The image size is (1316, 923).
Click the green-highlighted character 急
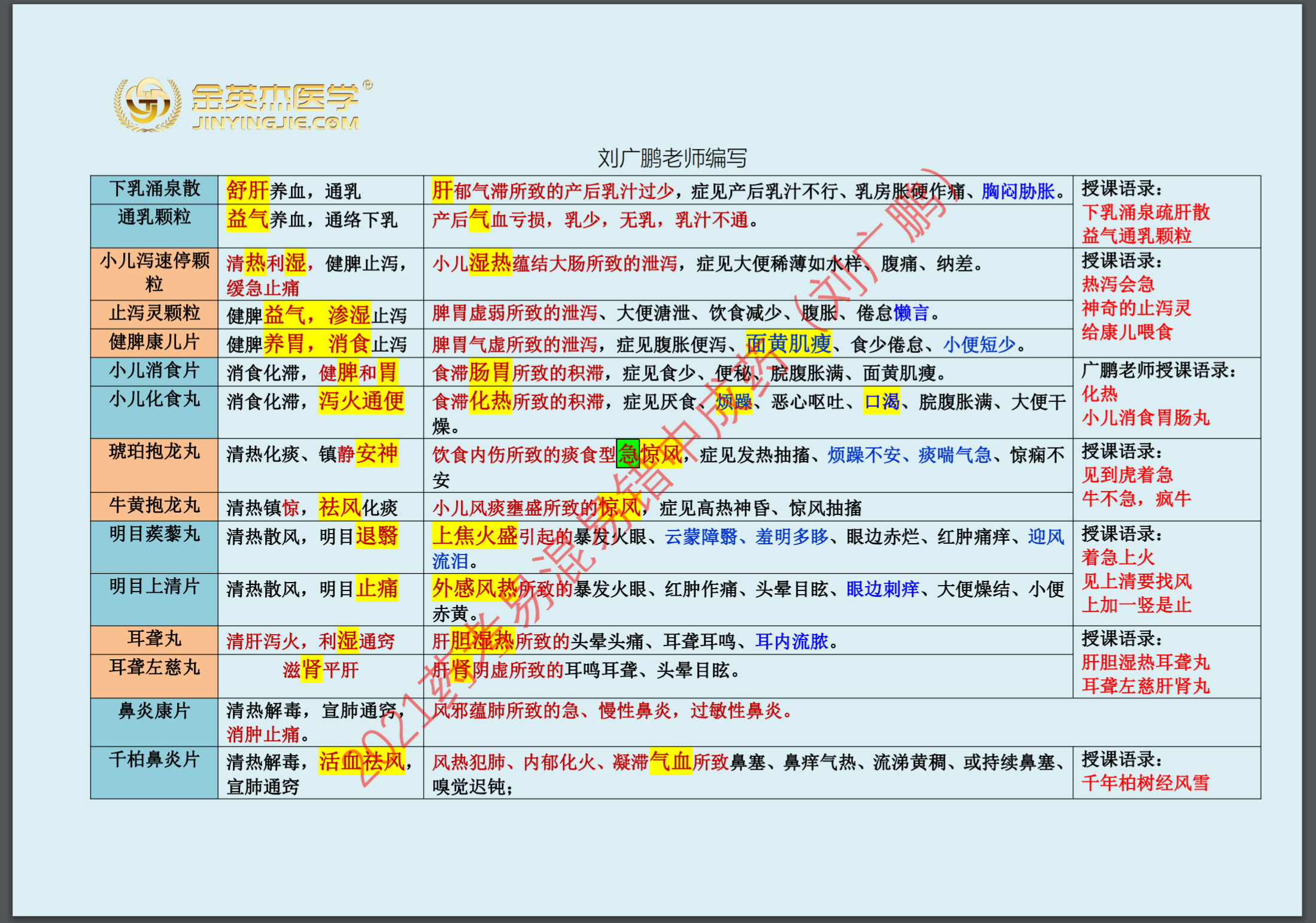(x=627, y=453)
